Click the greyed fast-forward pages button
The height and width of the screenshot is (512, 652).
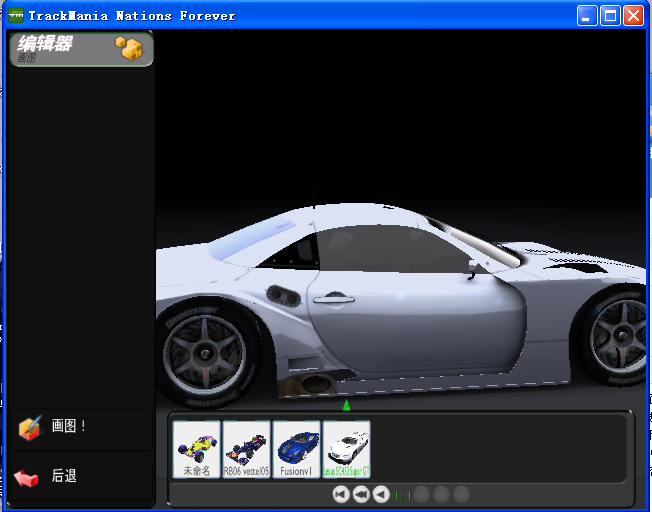(441, 495)
